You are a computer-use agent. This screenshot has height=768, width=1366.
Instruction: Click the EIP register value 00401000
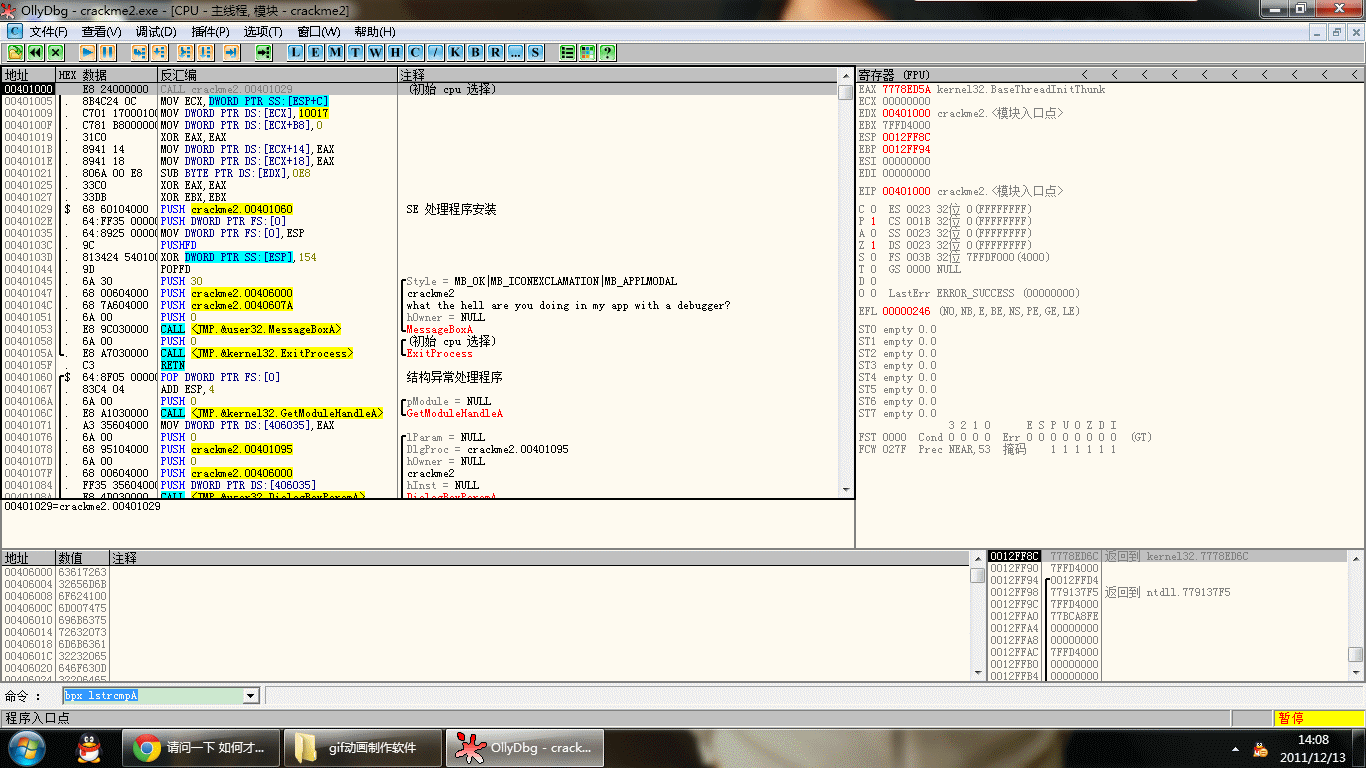(x=906, y=191)
